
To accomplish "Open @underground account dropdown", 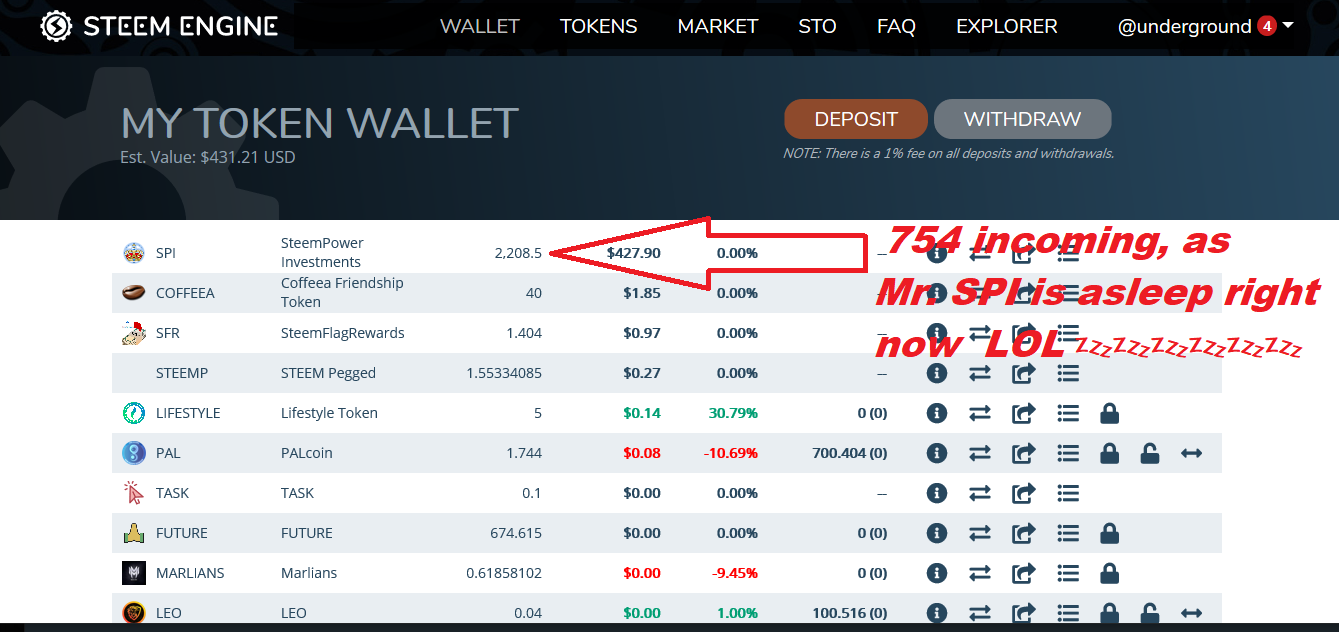I will click(x=1205, y=26).
